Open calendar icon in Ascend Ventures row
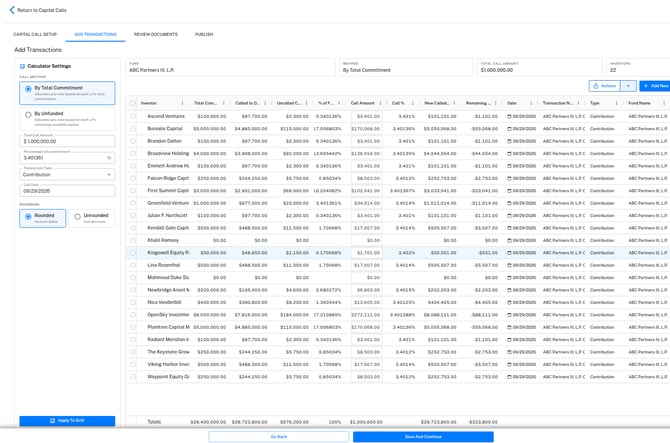Image resolution: width=670 pixels, height=443 pixels. 509,116
